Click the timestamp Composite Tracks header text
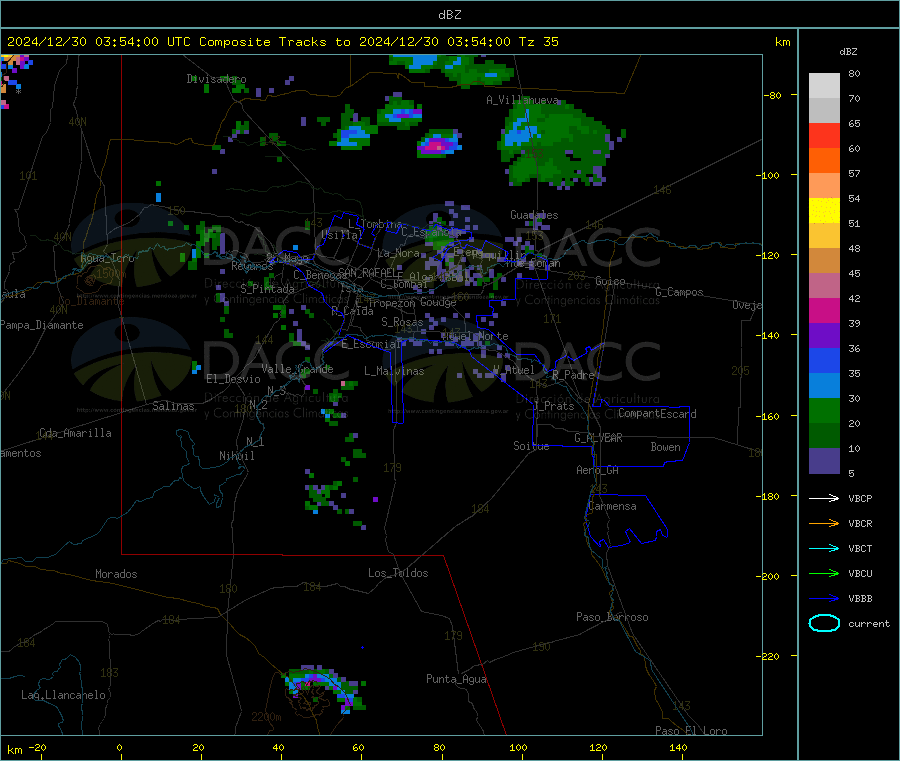900x761 pixels. coord(283,42)
